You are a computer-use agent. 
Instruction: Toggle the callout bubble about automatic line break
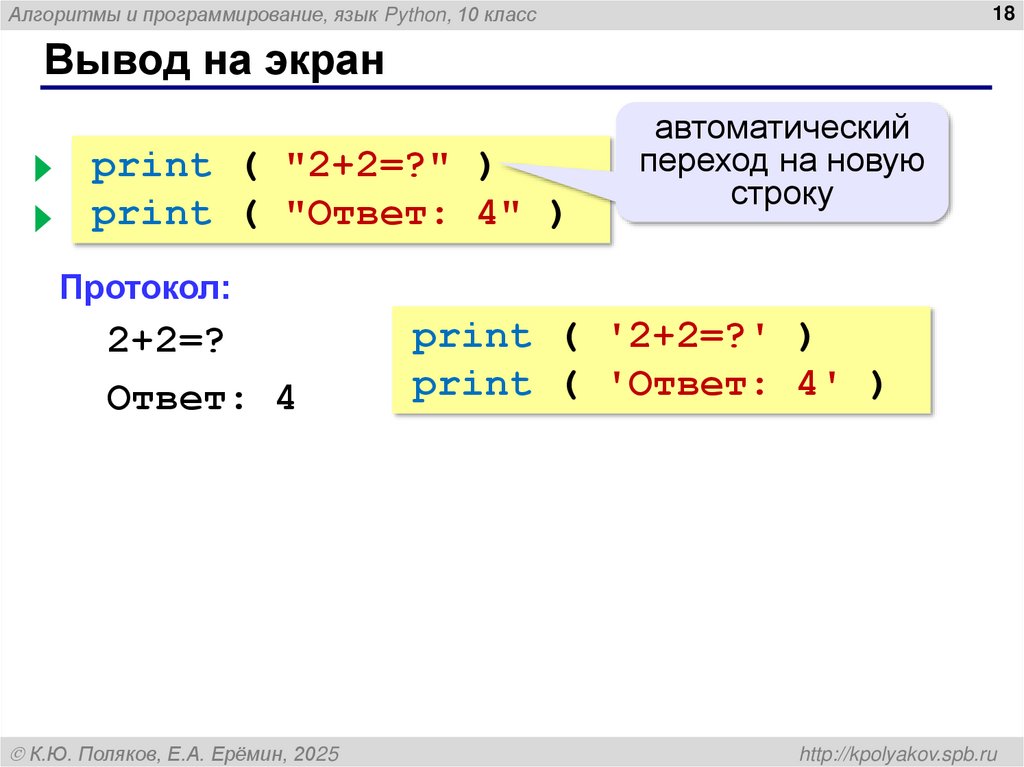(x=785, y=160)
